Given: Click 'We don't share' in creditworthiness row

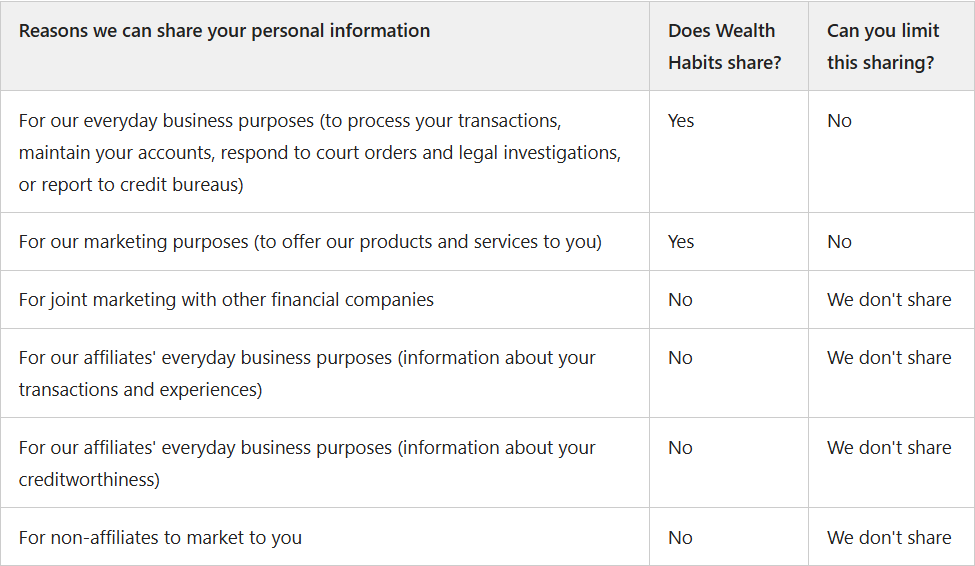Looking at the screenshot, I should [x=889, y=448].
